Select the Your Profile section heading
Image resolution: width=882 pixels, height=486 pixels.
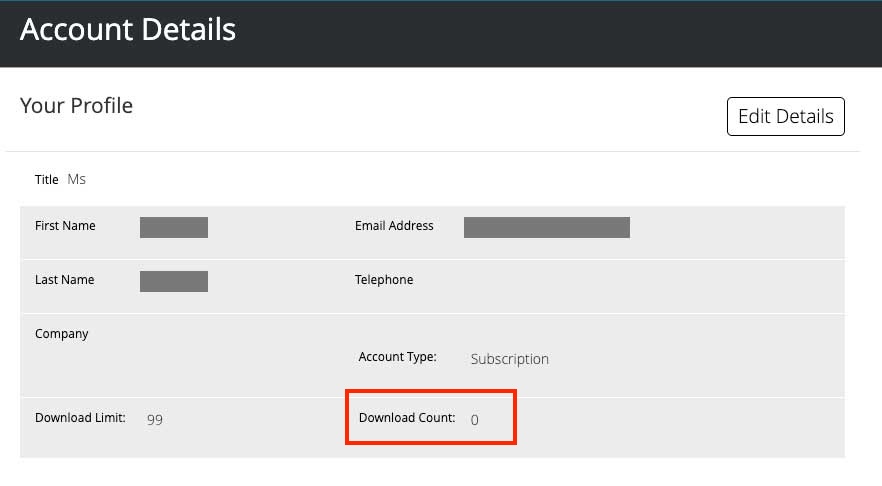76,105
